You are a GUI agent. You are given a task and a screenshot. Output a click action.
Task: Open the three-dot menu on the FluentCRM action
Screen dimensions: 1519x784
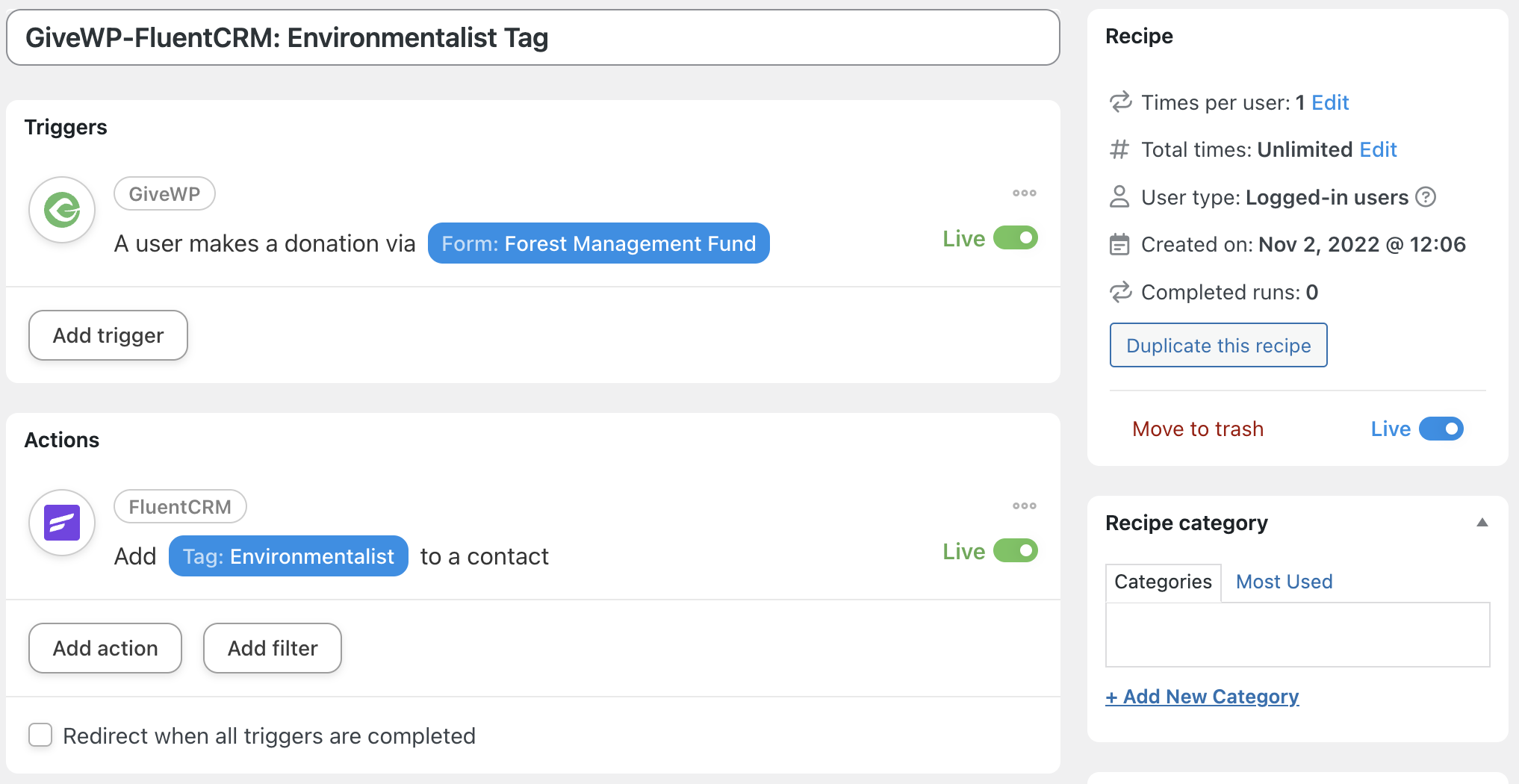(x=1024, y=505)
